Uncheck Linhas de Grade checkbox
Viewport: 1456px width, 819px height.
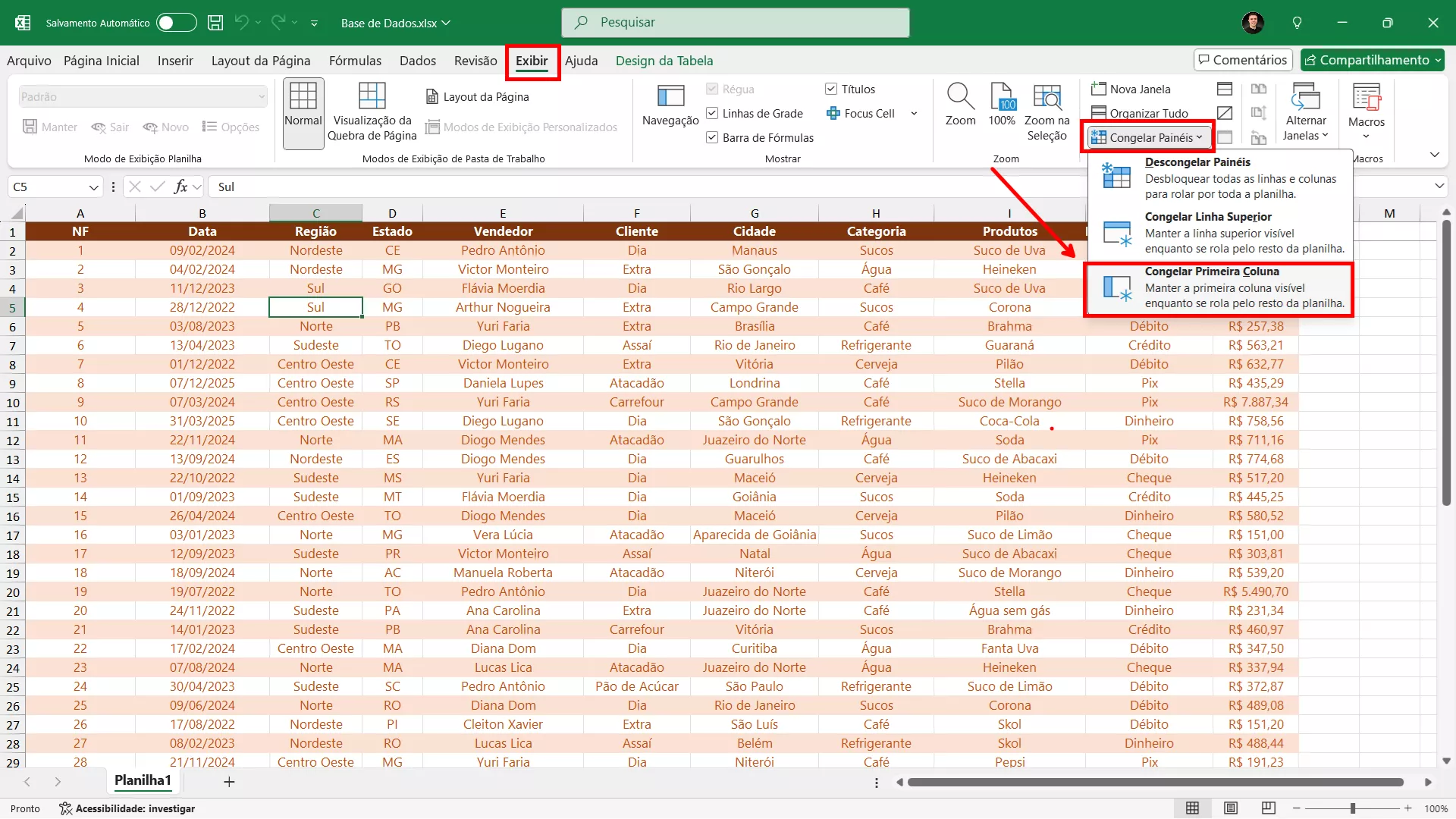click(712, 114)
